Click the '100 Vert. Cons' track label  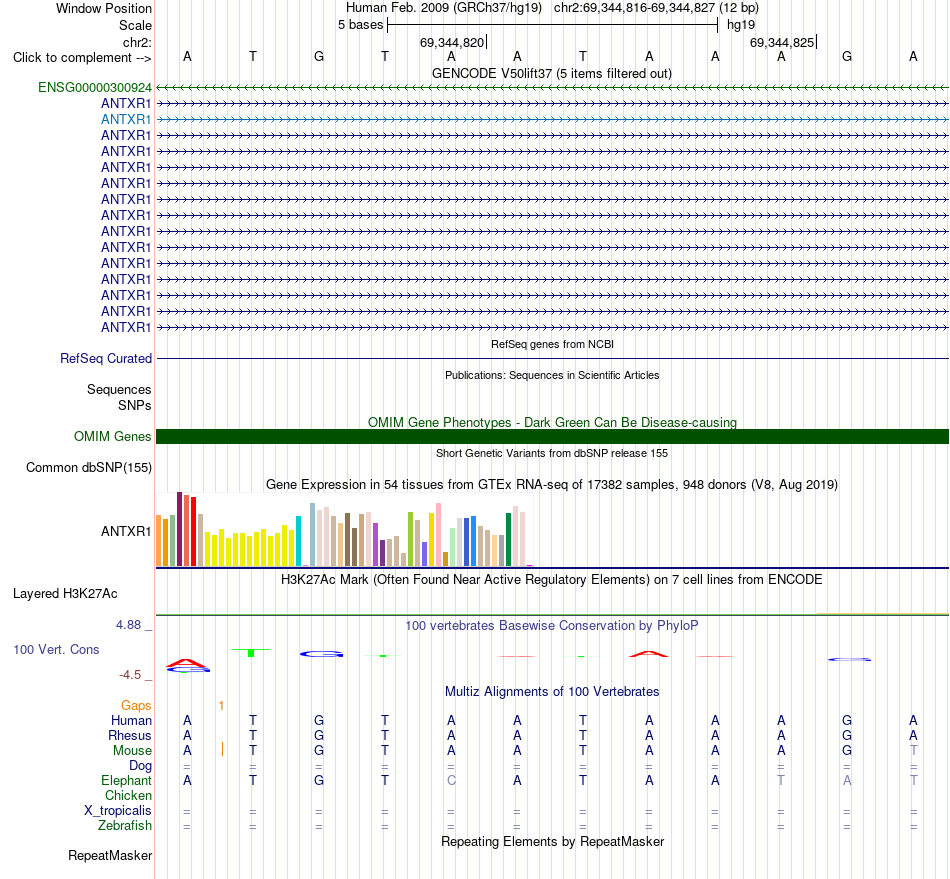56,649
